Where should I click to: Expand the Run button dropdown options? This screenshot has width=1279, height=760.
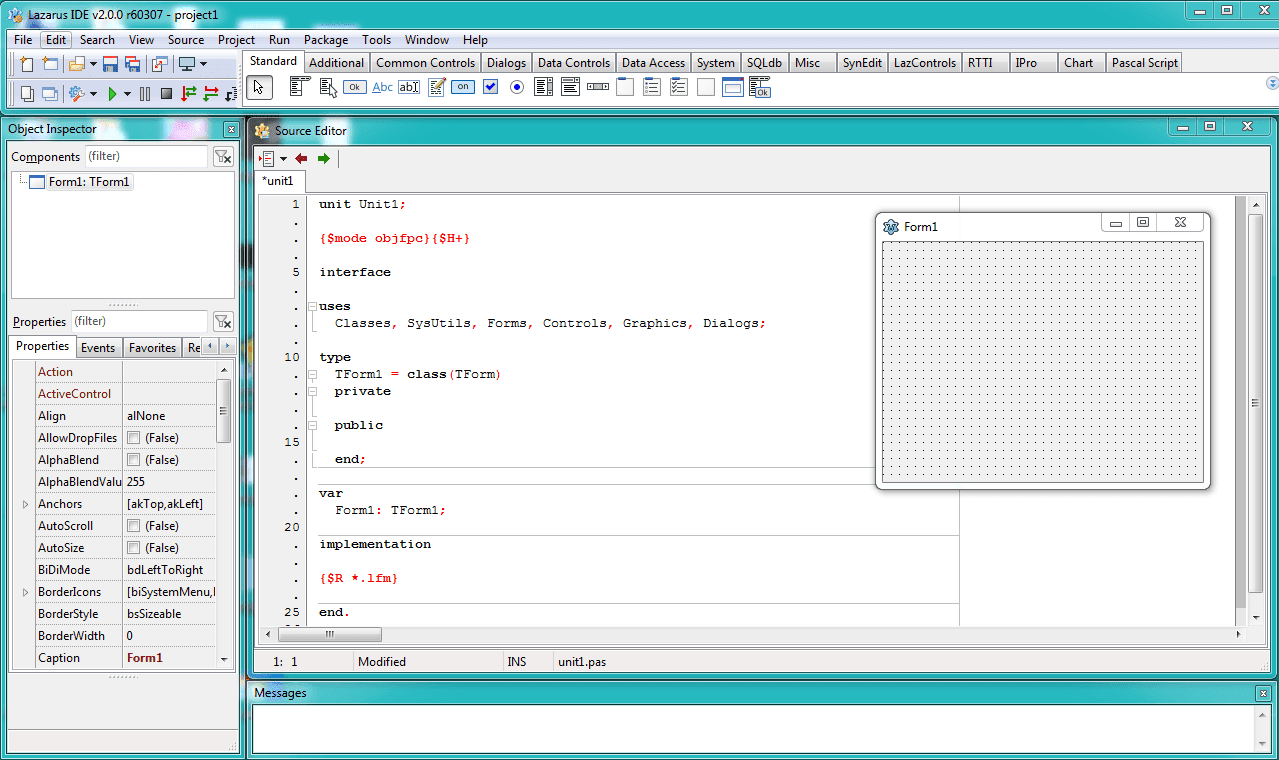pyautogui.click(x=128, y=92)
